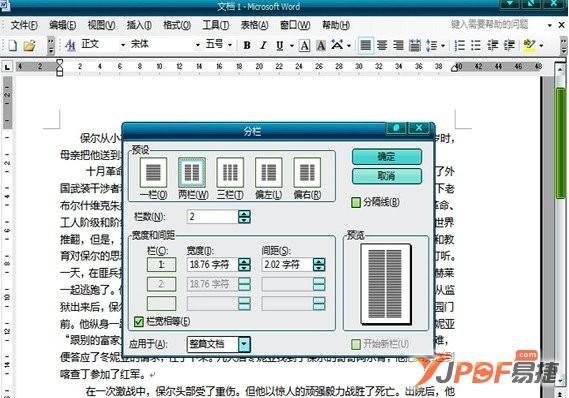
Task: Click the 栏数 number of columns input field
Action: coord(213,217)
